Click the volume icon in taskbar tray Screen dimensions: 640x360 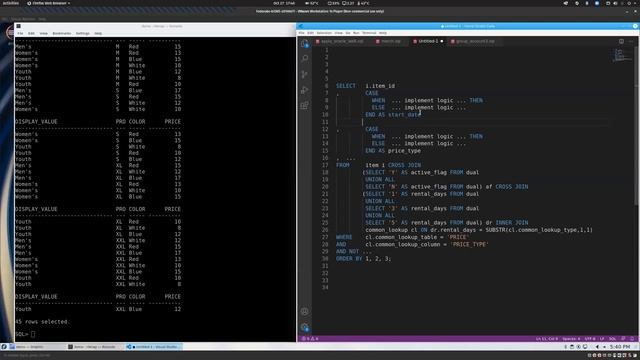[598, 347]
